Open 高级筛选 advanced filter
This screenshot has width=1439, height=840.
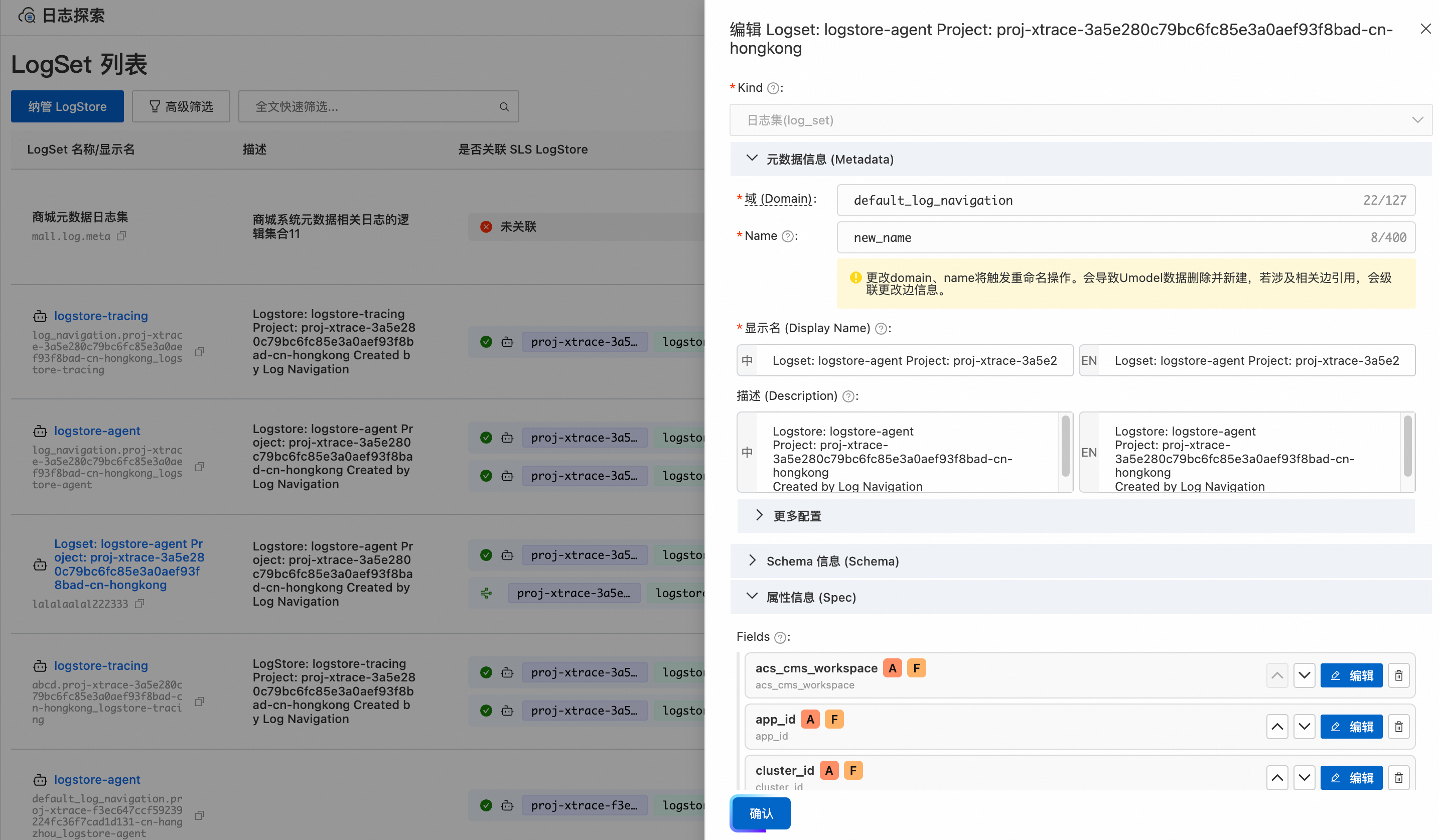181,107
